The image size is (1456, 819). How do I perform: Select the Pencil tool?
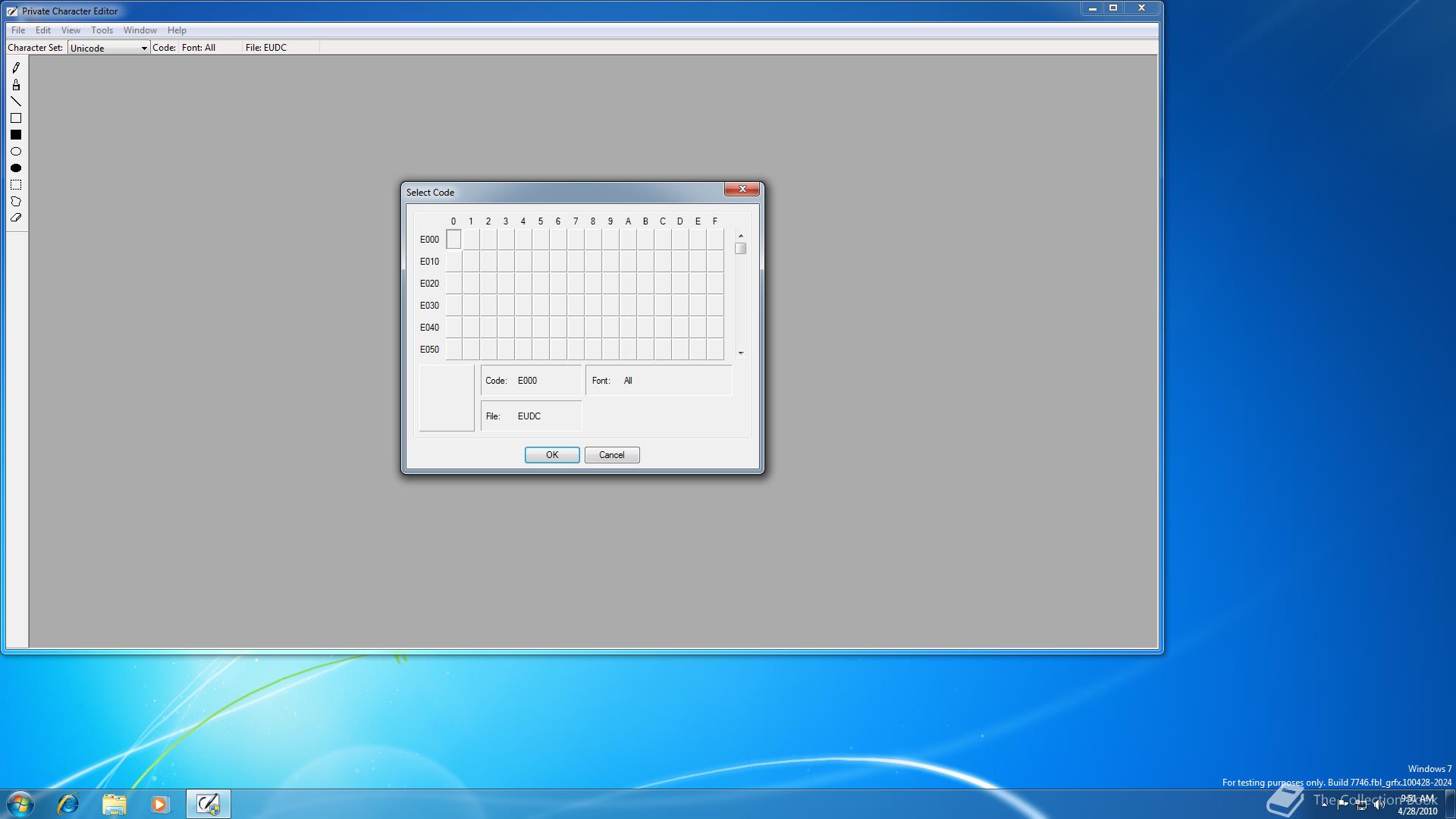coord(16,68)
